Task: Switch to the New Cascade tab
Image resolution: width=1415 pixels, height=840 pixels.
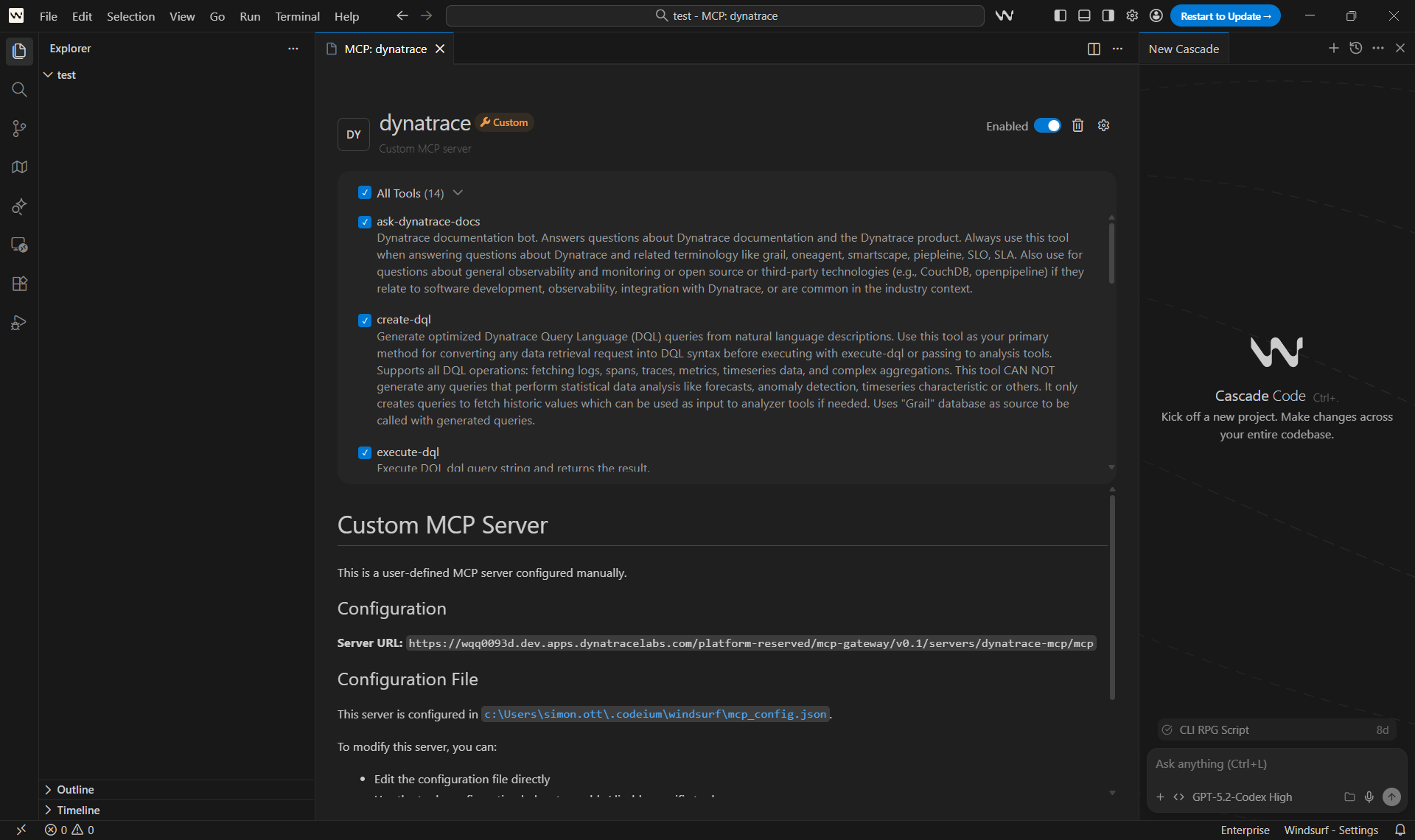Action: (x=1183, y=49)
